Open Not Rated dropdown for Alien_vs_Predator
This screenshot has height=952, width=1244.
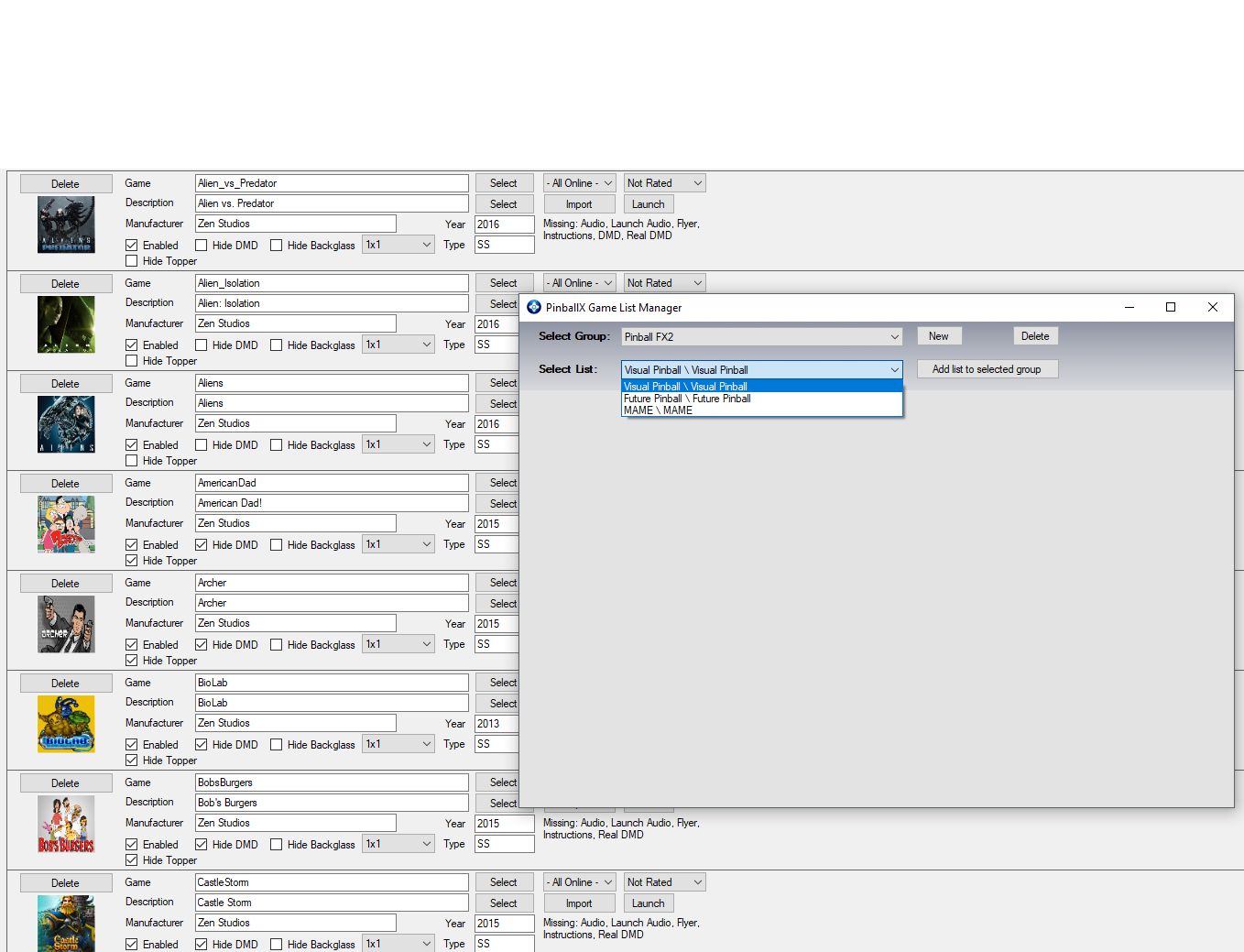[x=665, y=183]
